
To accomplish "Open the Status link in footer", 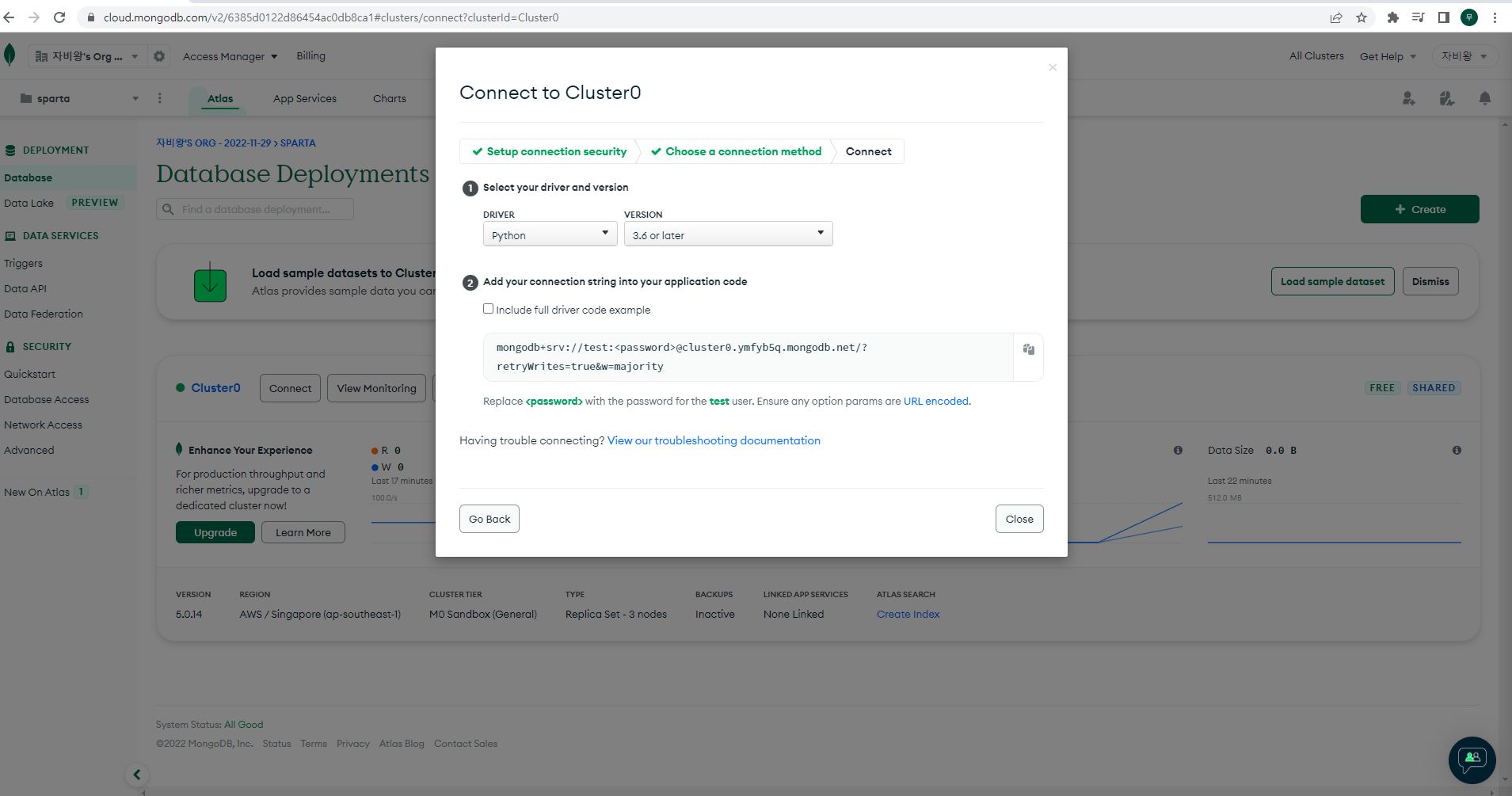I will tap(276, 744).
